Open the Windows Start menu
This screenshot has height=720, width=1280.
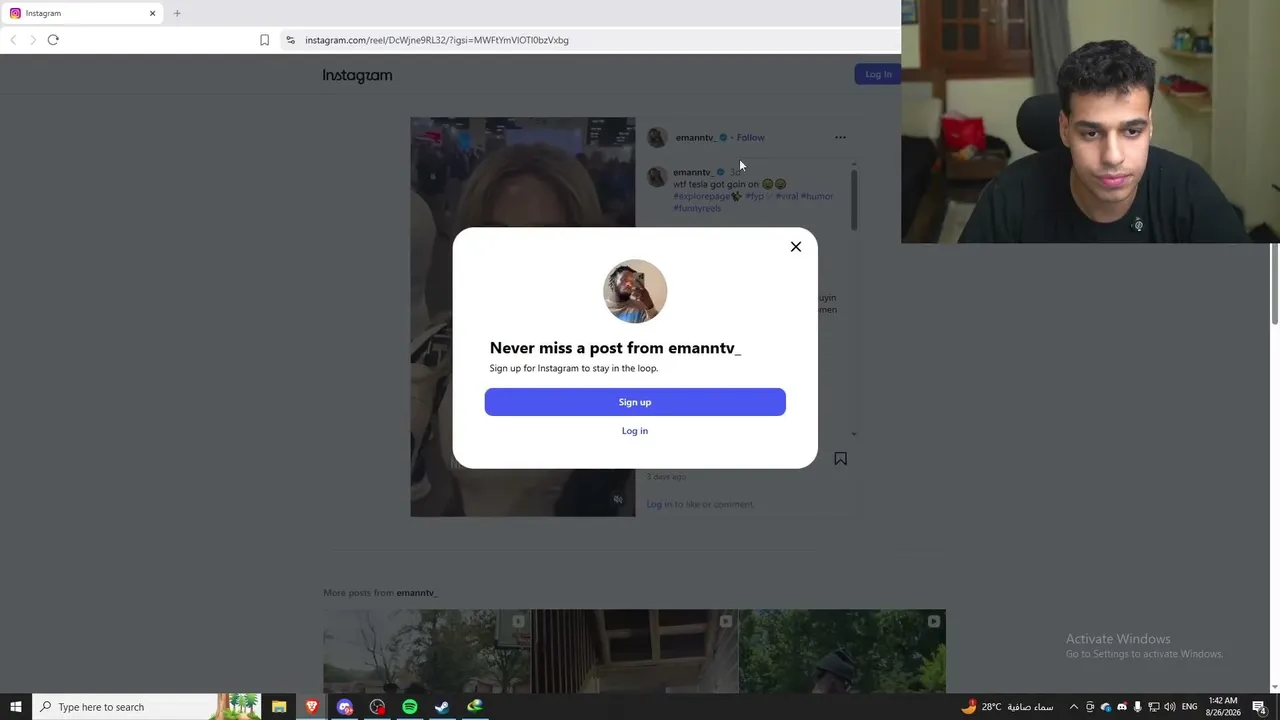tap(16, 707)
